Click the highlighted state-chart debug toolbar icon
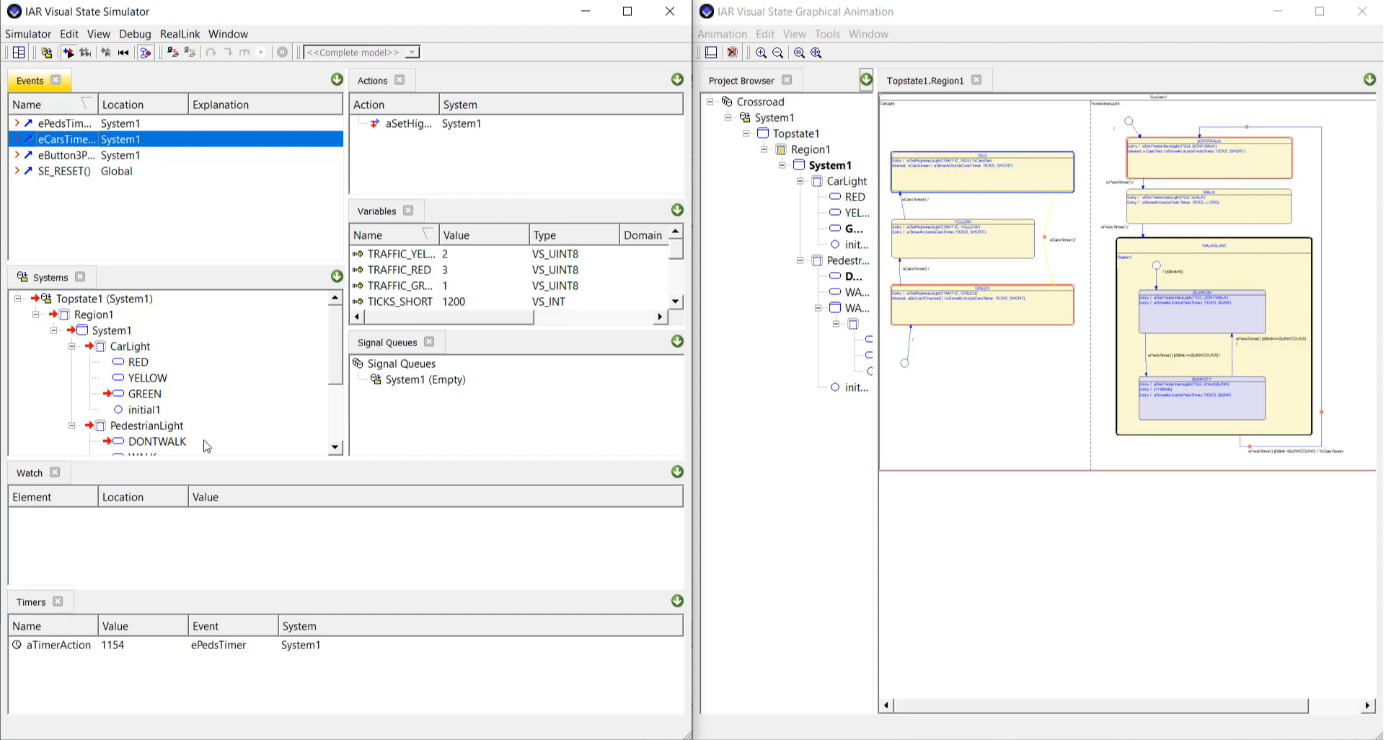 pos(145,52)
